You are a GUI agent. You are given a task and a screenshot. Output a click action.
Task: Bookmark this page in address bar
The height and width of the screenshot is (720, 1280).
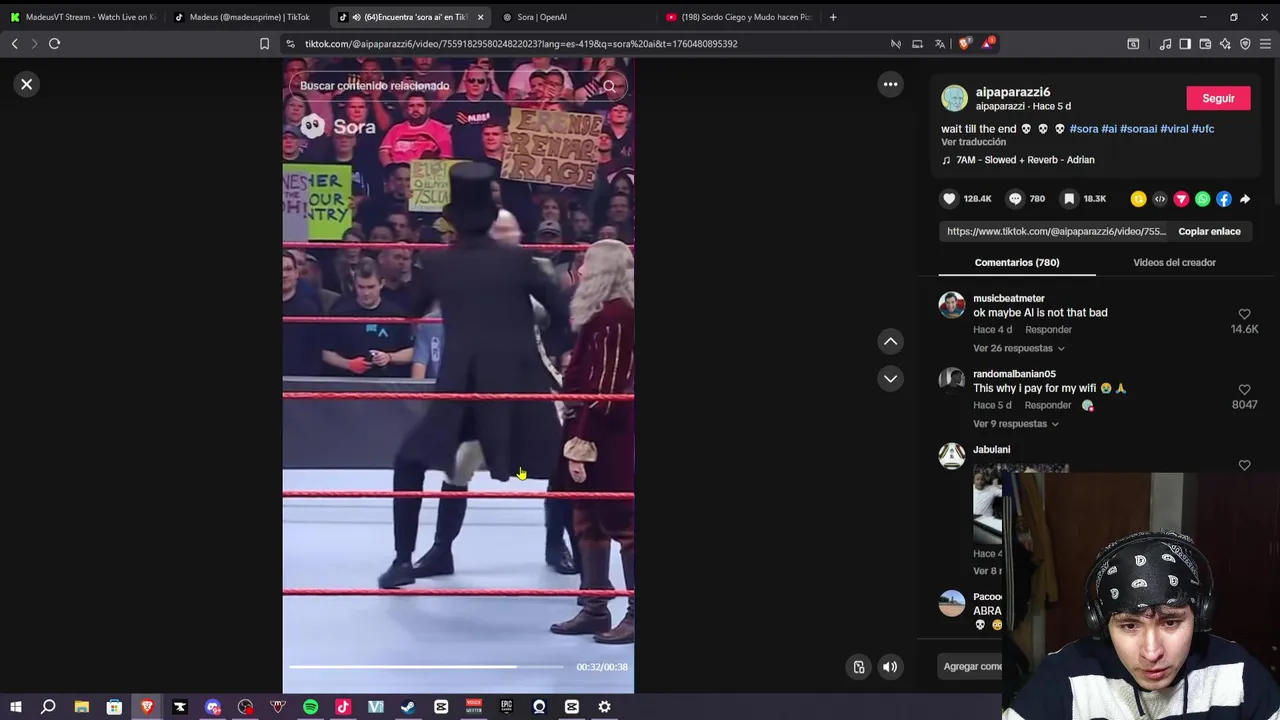264,44
